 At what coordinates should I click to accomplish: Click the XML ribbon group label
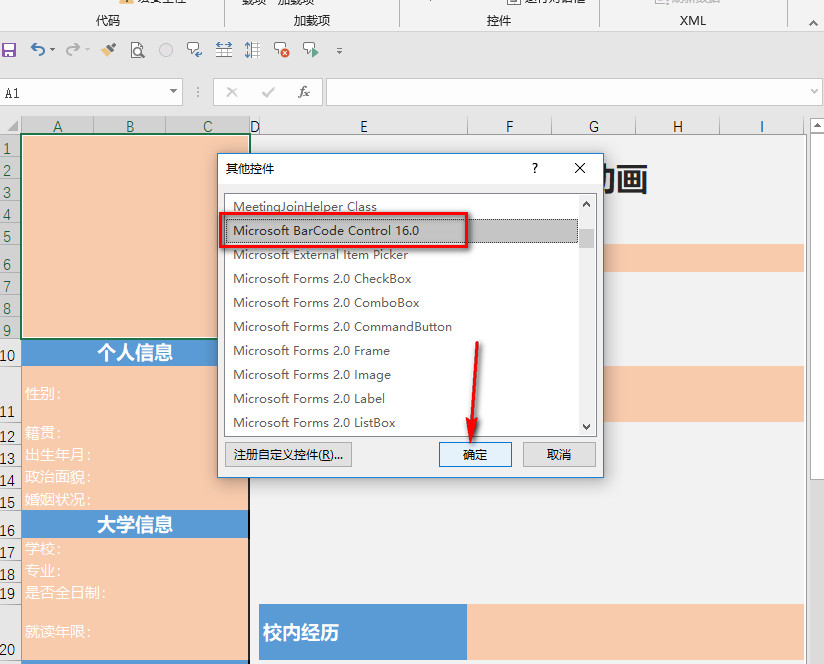tap(692, 20)
